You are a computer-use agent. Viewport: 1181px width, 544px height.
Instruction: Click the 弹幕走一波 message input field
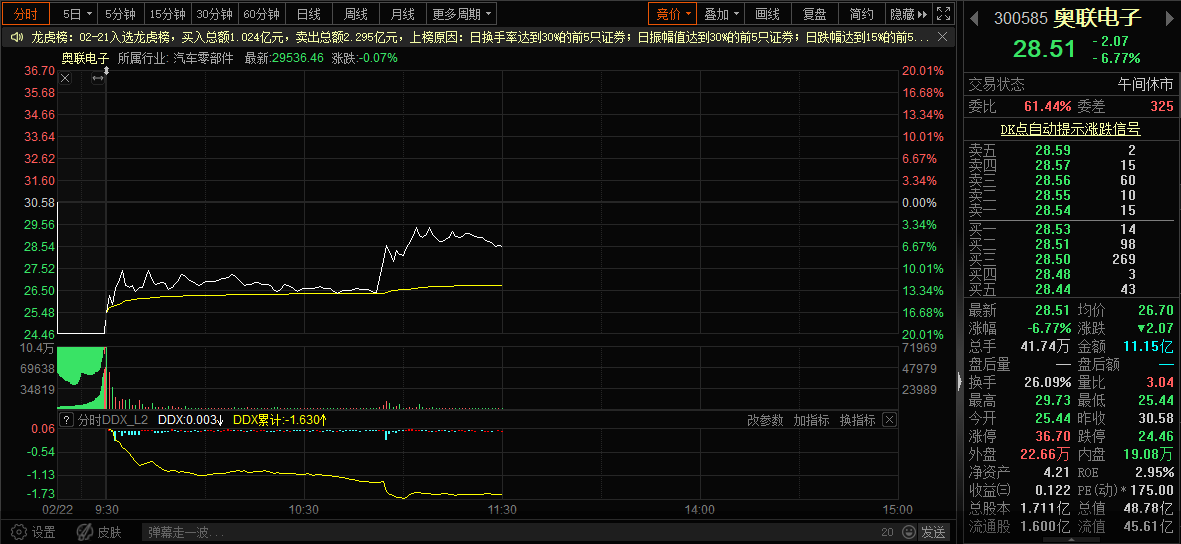(500, 532)
